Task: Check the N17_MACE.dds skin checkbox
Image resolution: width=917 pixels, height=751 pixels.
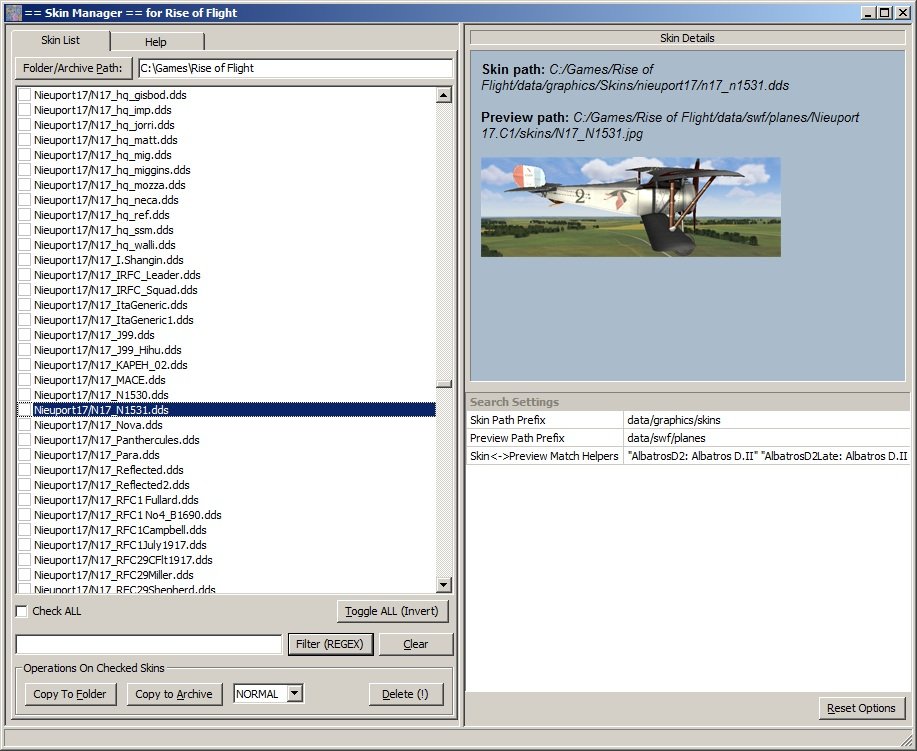Action: tap(25, 380)
